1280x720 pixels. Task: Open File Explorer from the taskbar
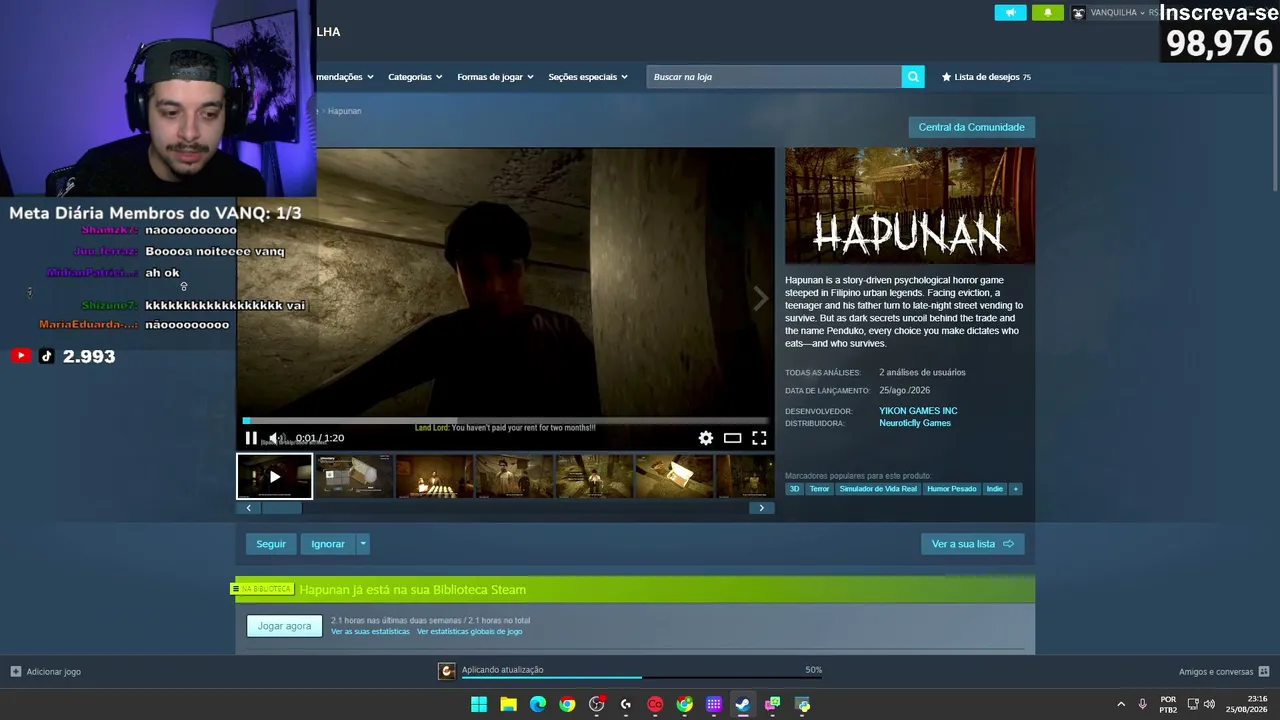pos(508,704)
